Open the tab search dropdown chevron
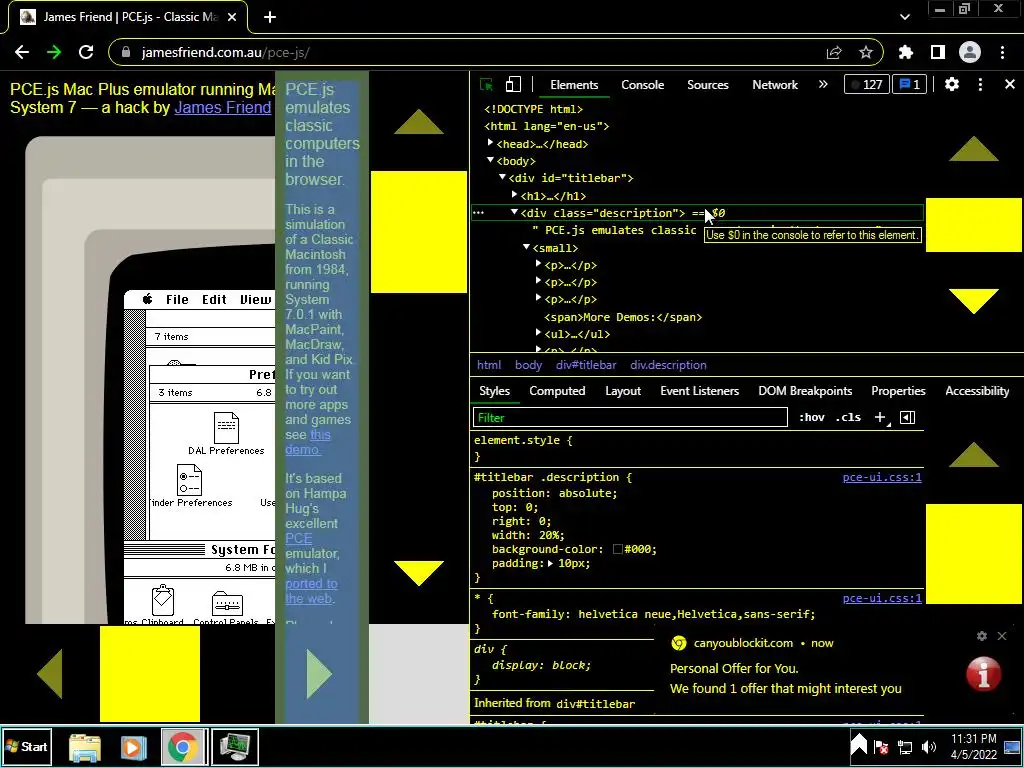 tap(904, 17)
